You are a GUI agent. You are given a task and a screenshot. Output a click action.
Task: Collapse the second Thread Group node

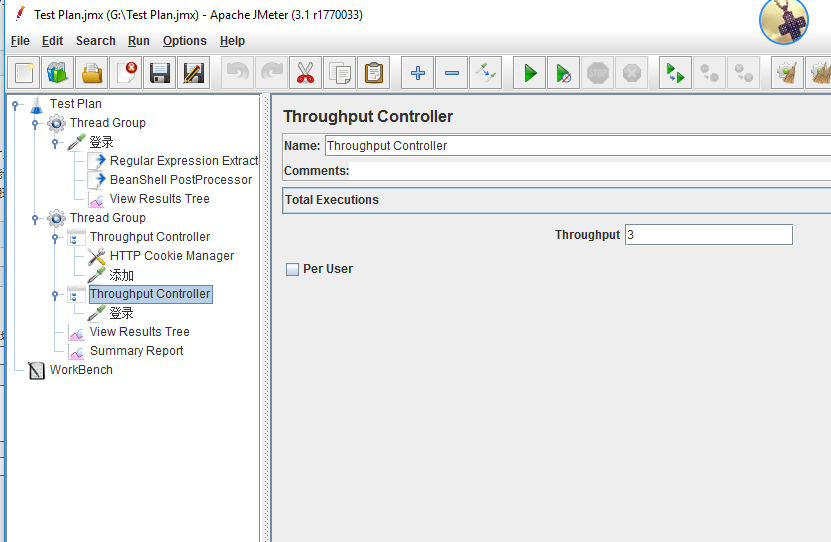pos(35,219)
